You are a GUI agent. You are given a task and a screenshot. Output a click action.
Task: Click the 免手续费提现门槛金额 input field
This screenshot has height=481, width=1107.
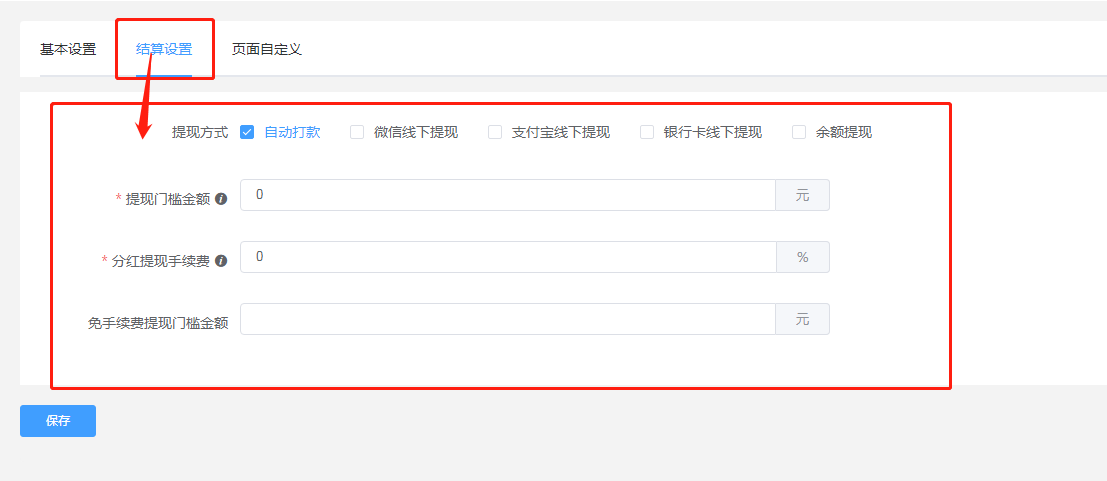tap(508, 319)
